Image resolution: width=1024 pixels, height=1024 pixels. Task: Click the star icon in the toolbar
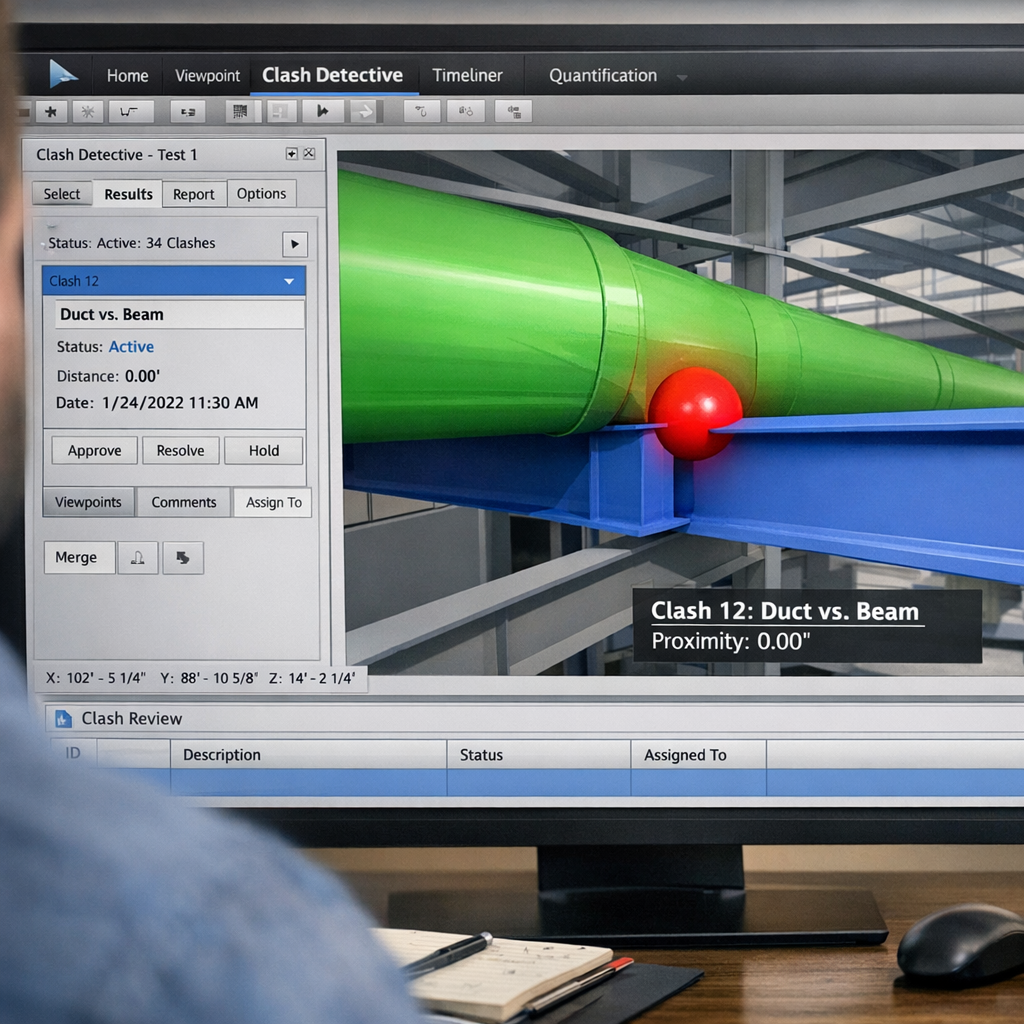(51, 112)
